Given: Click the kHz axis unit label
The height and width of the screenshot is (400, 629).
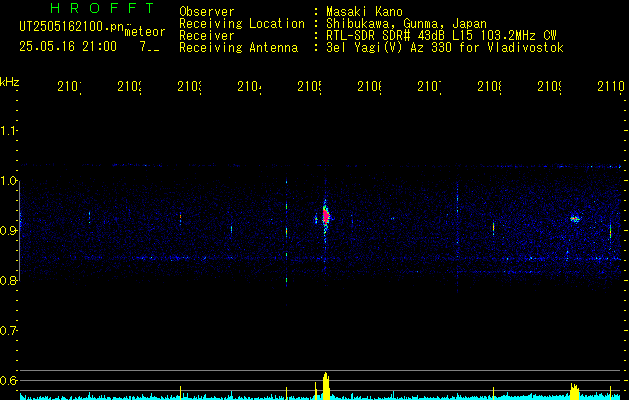Looking at the screenshot, I should coord(10,82).
